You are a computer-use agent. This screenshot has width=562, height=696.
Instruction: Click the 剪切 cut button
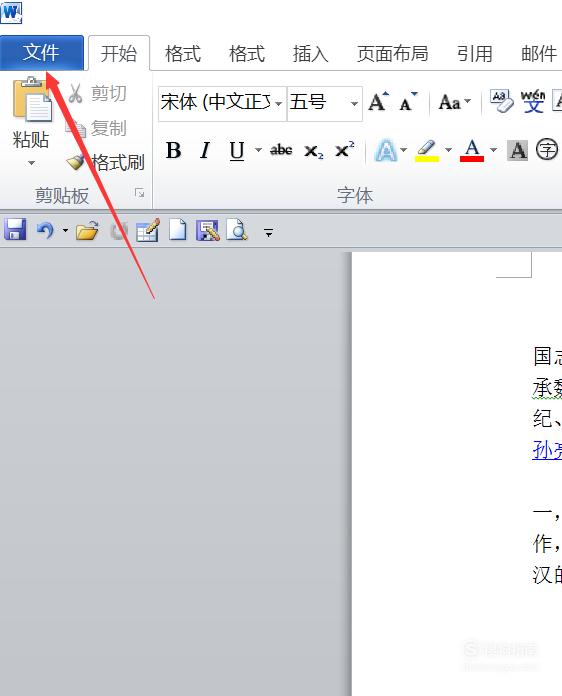[97, 93]
